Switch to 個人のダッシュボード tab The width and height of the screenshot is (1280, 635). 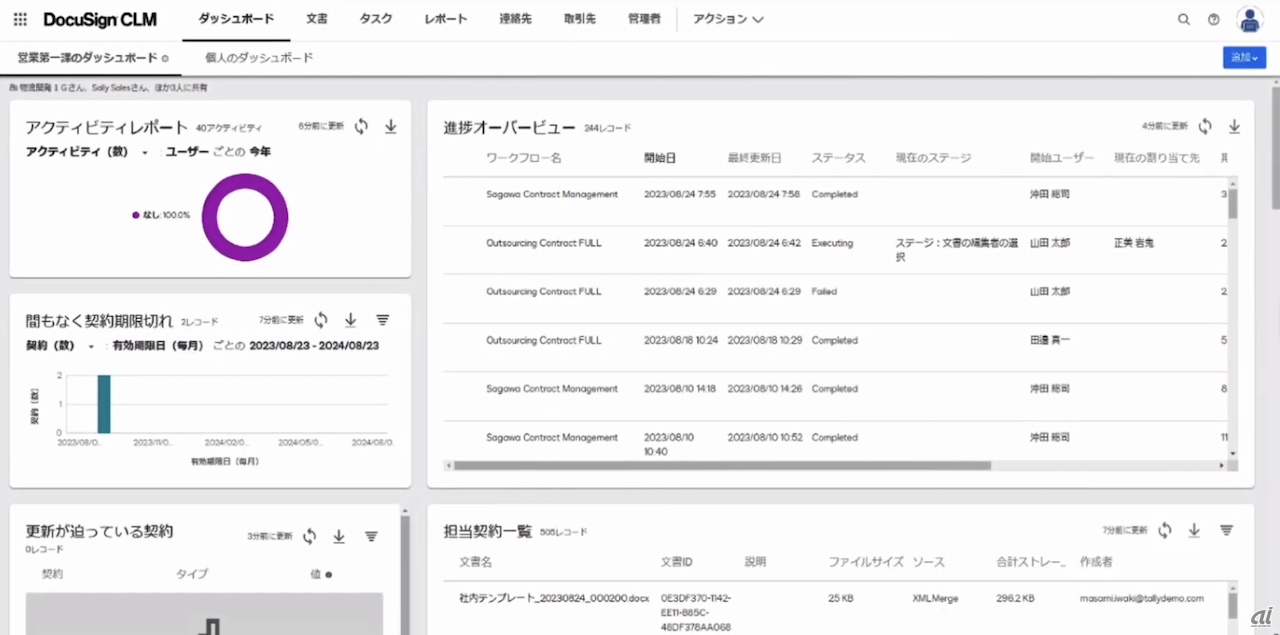click(259, 58)
